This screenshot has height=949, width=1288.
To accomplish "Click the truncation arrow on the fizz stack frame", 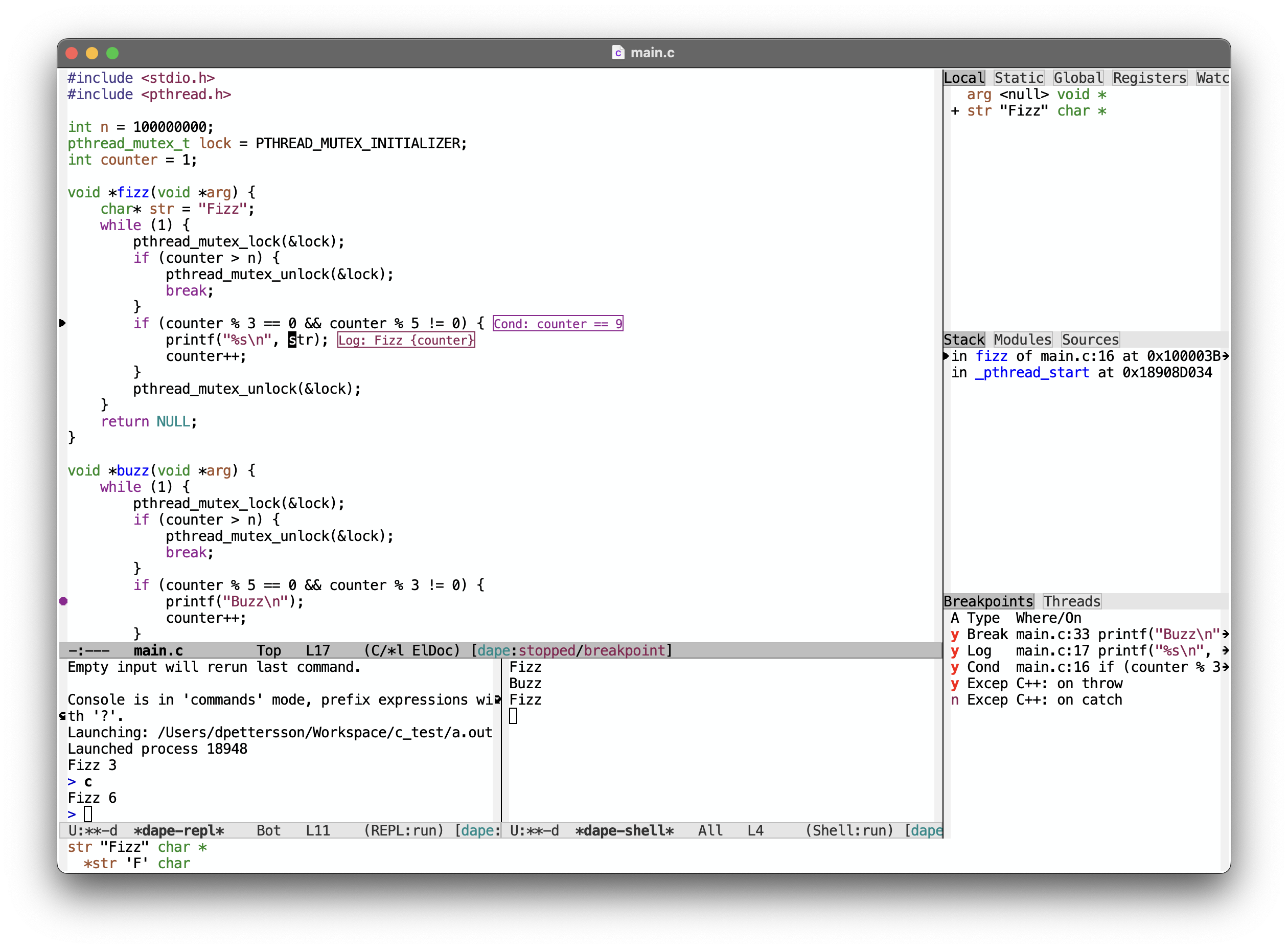I will [x=1225, y=356].
